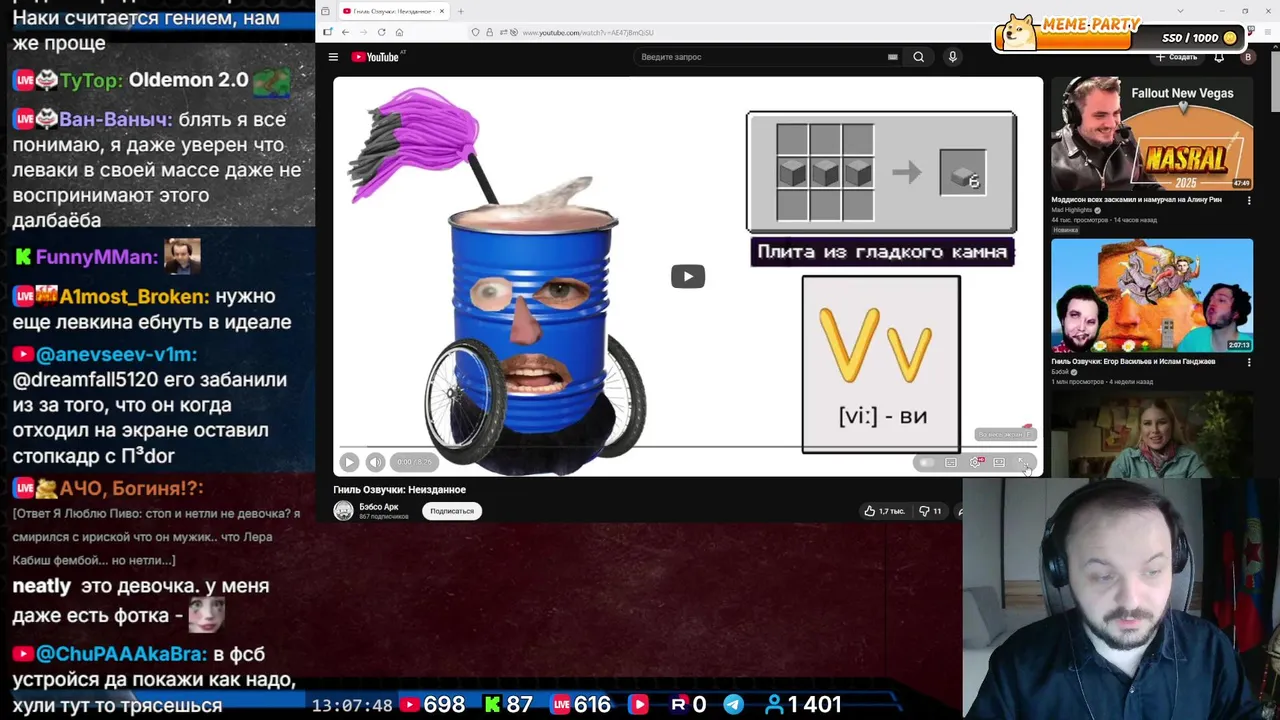Enter fullscreen in the video player
1280x720 pixels.
point(1022,462)
